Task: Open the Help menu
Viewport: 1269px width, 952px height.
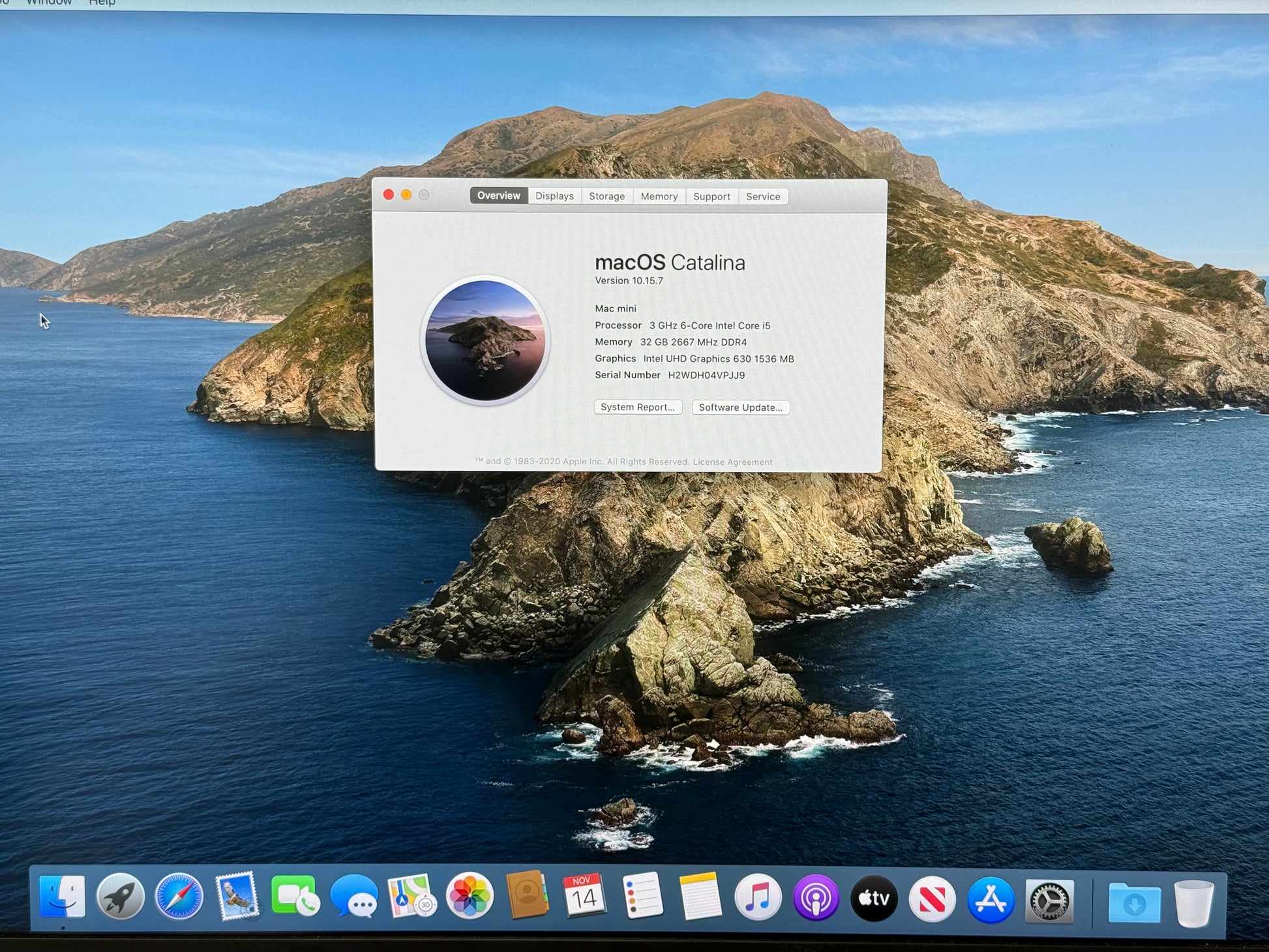Action: (102, 3)
